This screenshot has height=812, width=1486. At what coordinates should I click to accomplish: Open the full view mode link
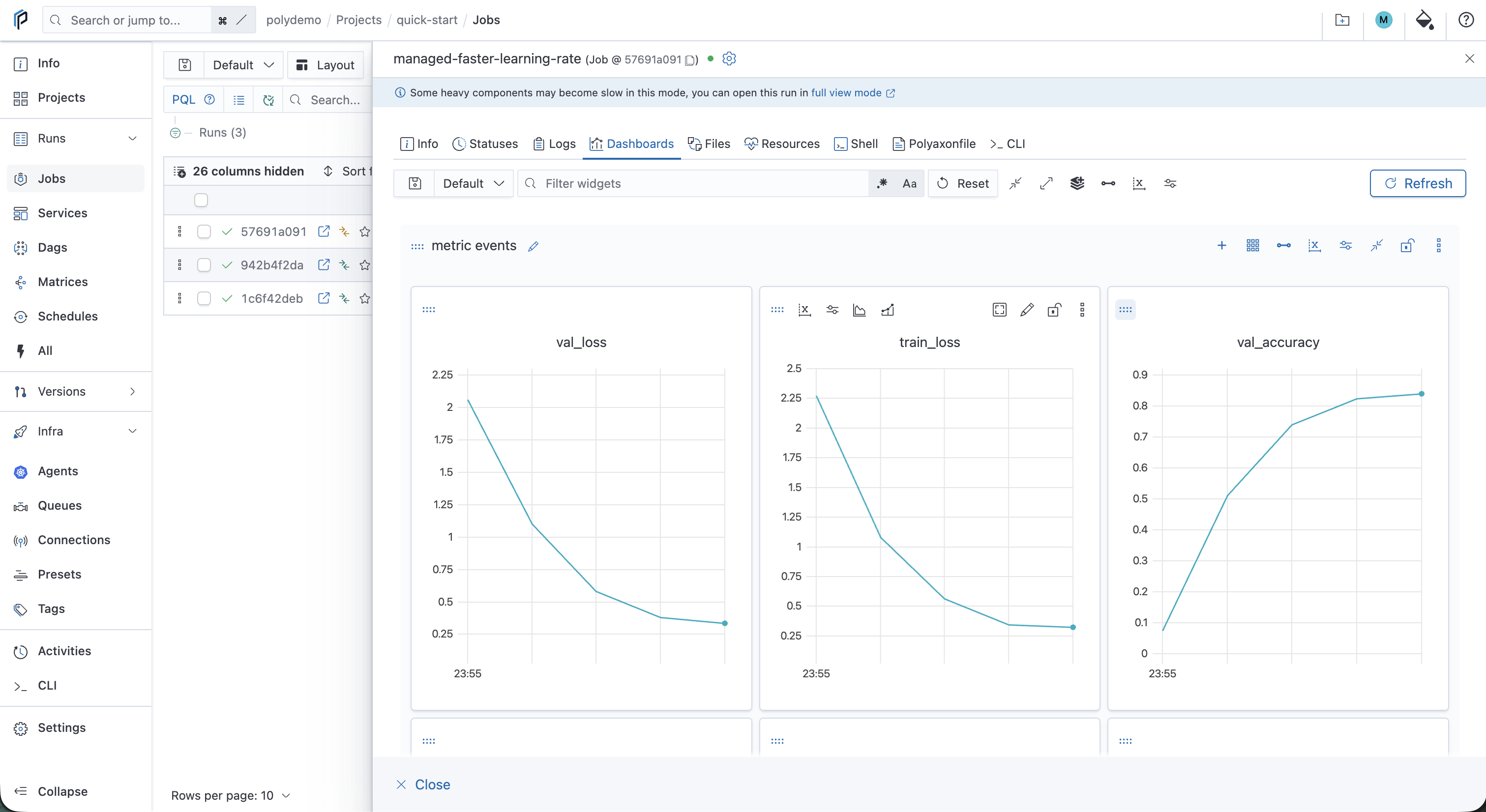point(853,93)
